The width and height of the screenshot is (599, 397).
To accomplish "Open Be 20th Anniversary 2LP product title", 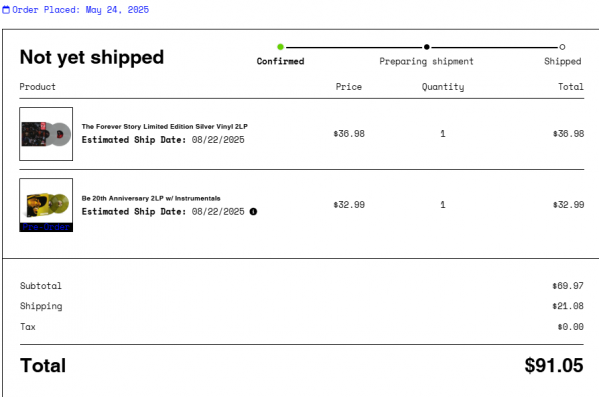I will [x=151, y=198].
